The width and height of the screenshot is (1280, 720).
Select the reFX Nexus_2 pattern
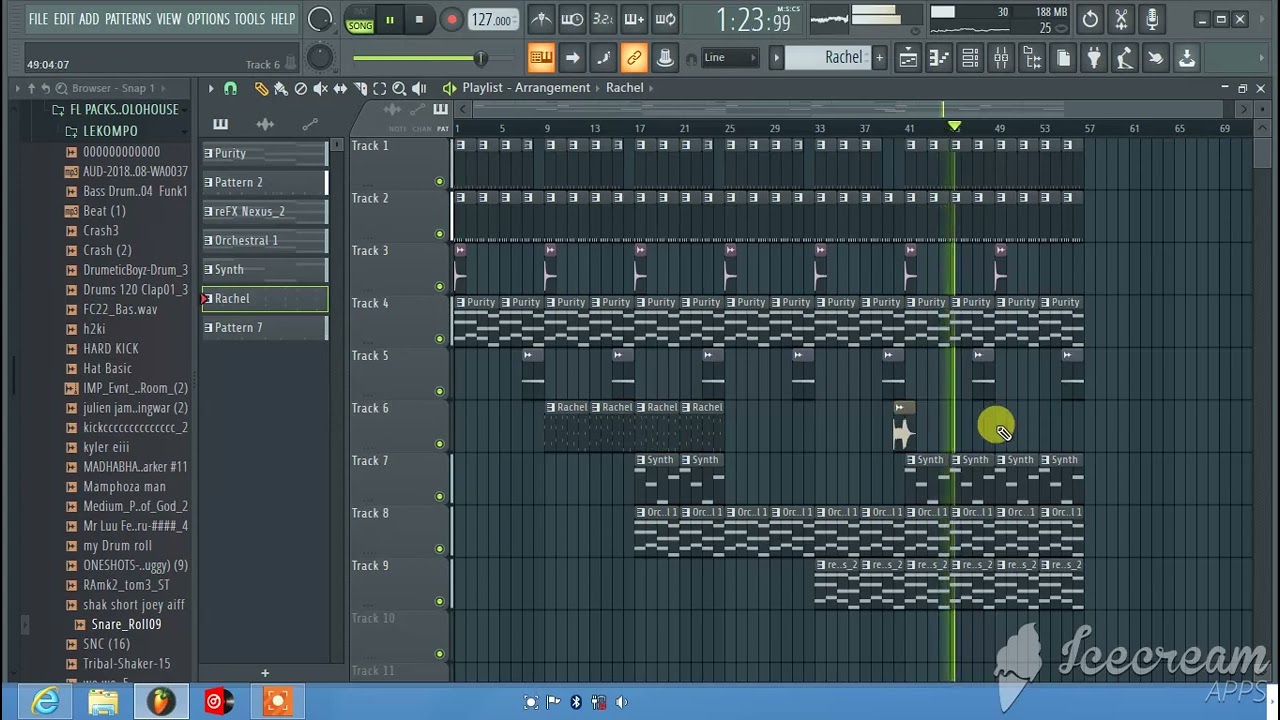tap(265, 211)
